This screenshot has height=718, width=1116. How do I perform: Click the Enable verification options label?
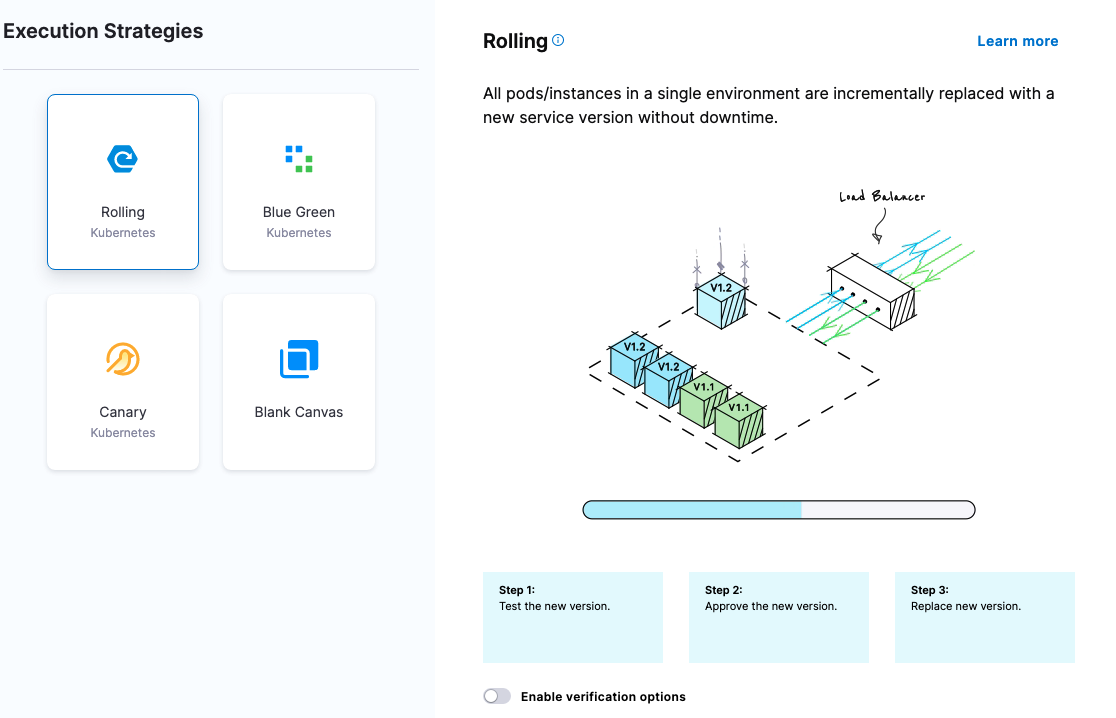pos(603,696)
